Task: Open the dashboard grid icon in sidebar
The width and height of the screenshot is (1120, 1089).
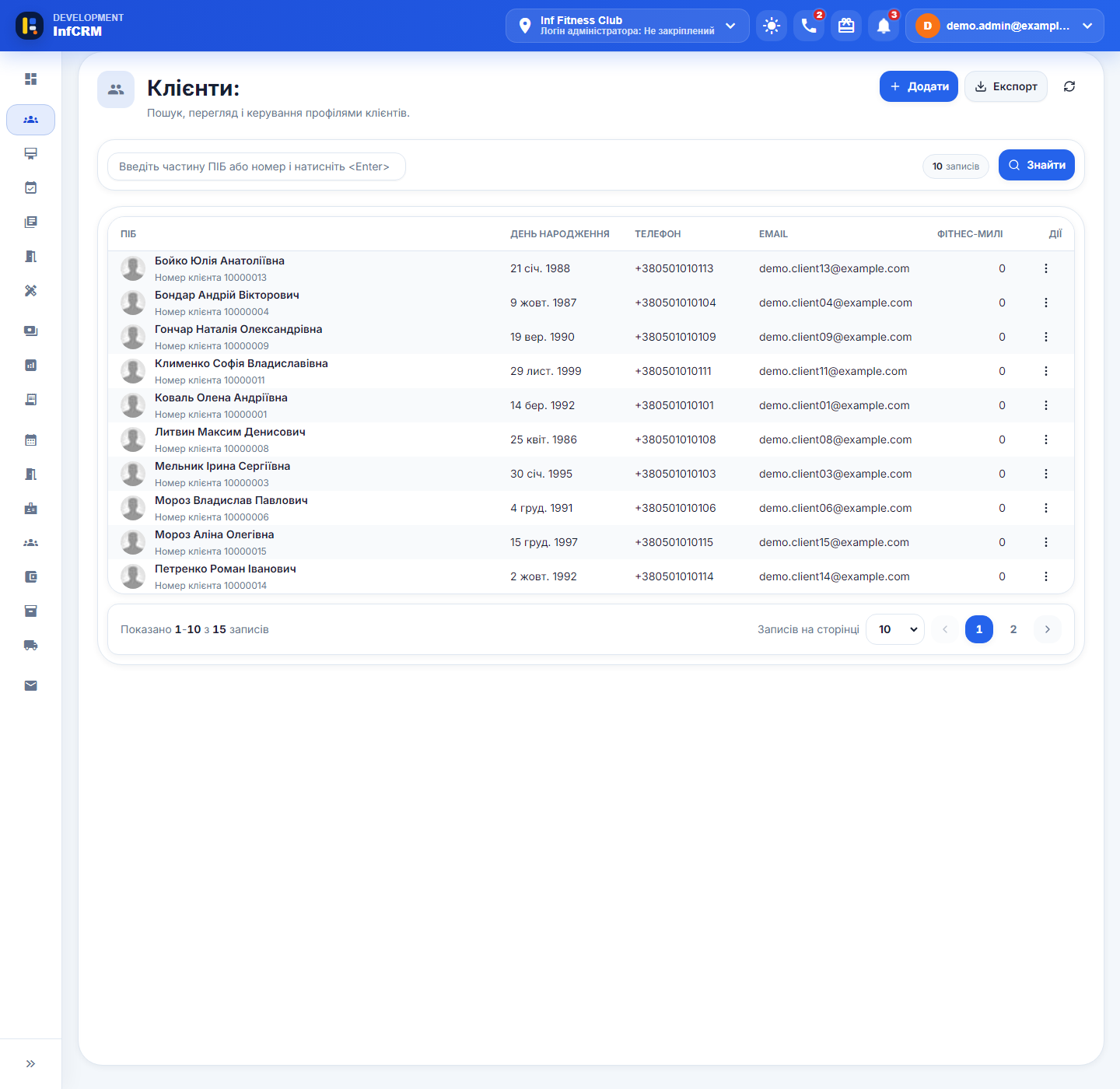Action: [30, 79]
